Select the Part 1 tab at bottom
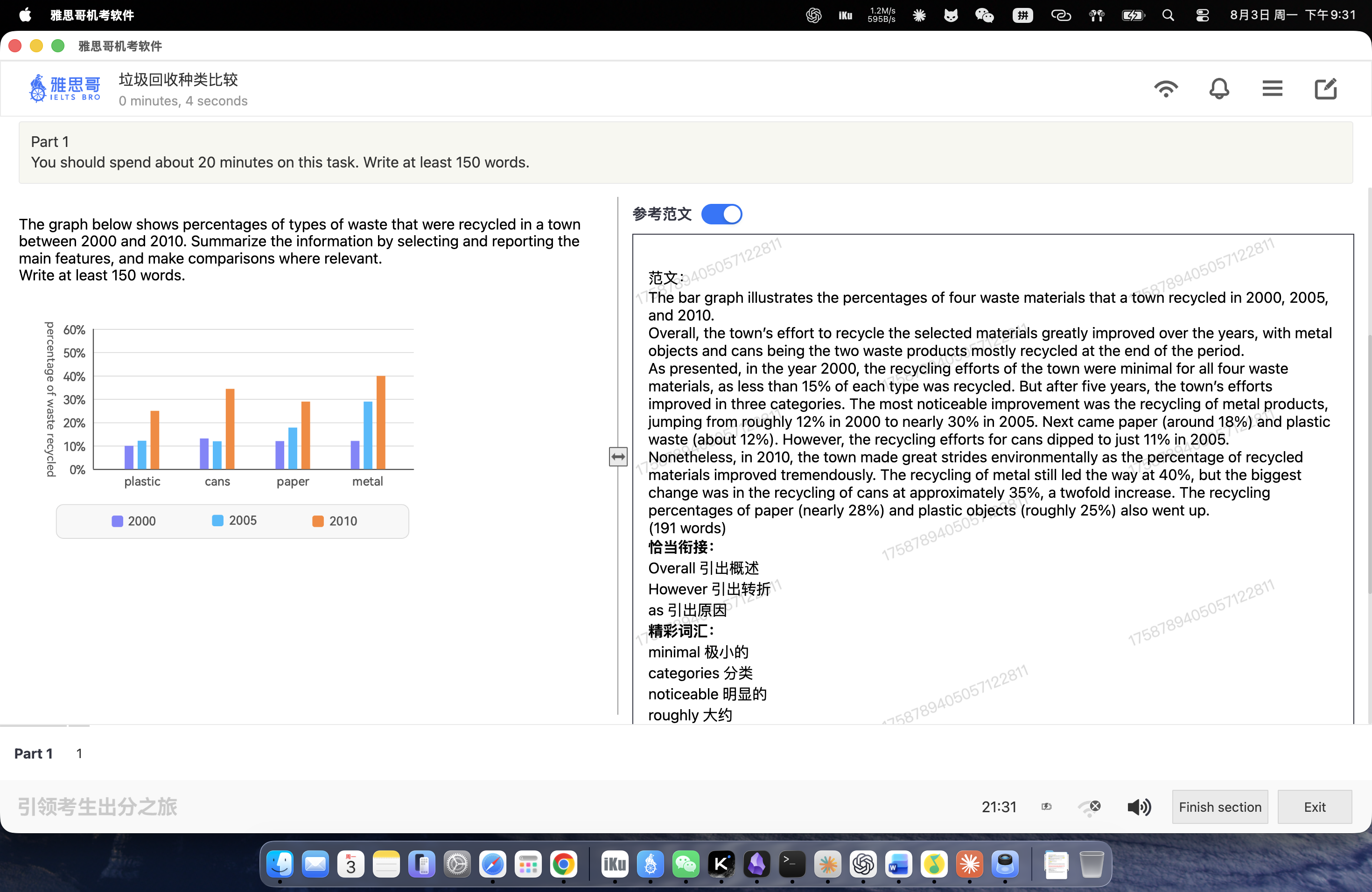The height and width of the screenshot is (892, 1372). click(x=34, y=753)
